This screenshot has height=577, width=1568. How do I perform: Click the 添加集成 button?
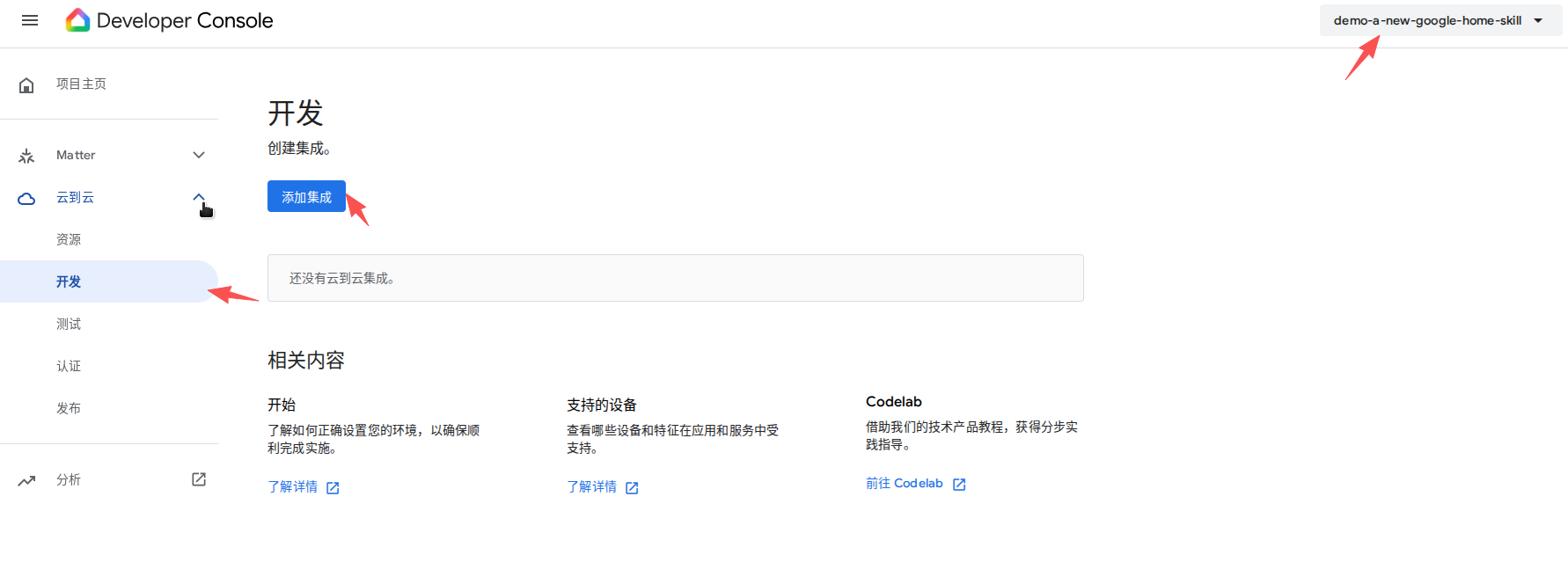[x=306, y=197]
